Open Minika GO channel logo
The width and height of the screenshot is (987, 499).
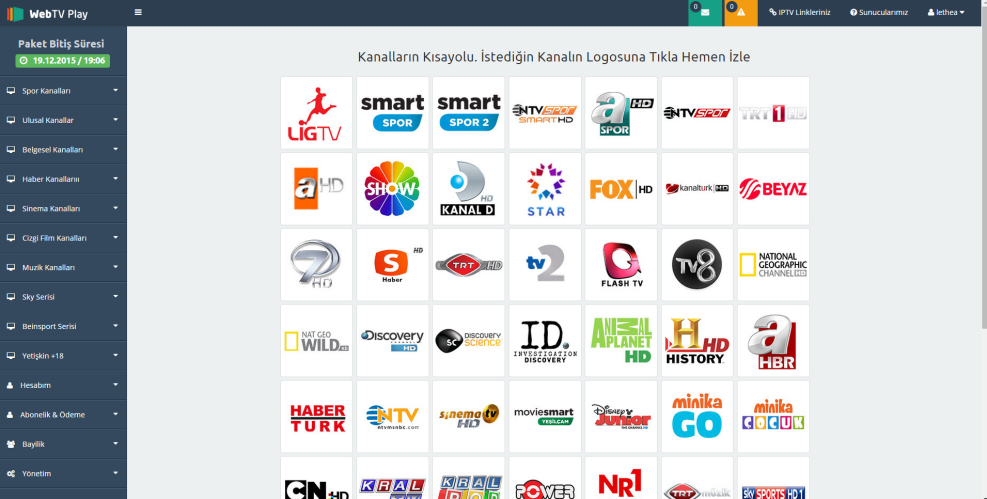(697, 417)
